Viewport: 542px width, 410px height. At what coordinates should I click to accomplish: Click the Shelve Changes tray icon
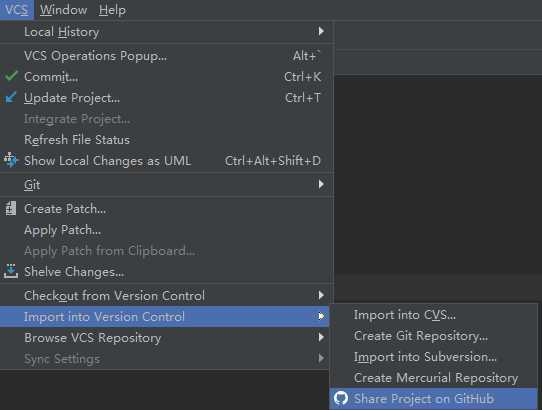[11, 271]
